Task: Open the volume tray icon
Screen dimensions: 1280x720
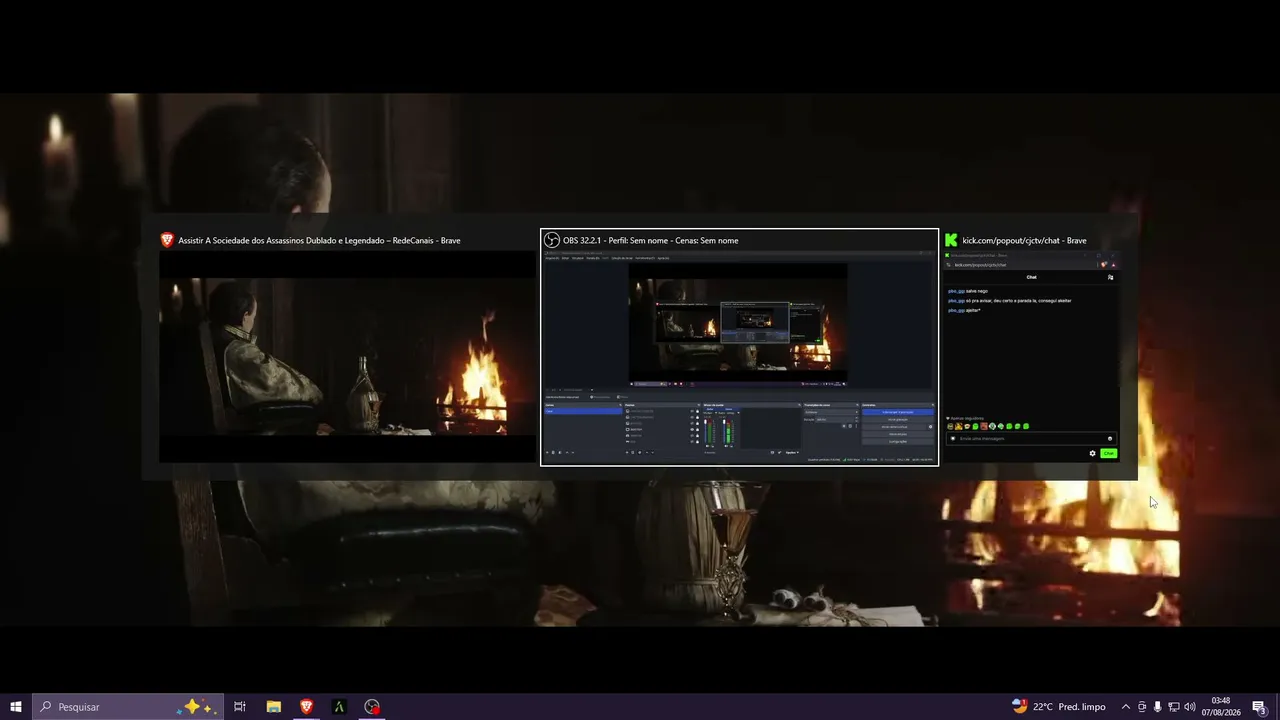Action: 1190,707
